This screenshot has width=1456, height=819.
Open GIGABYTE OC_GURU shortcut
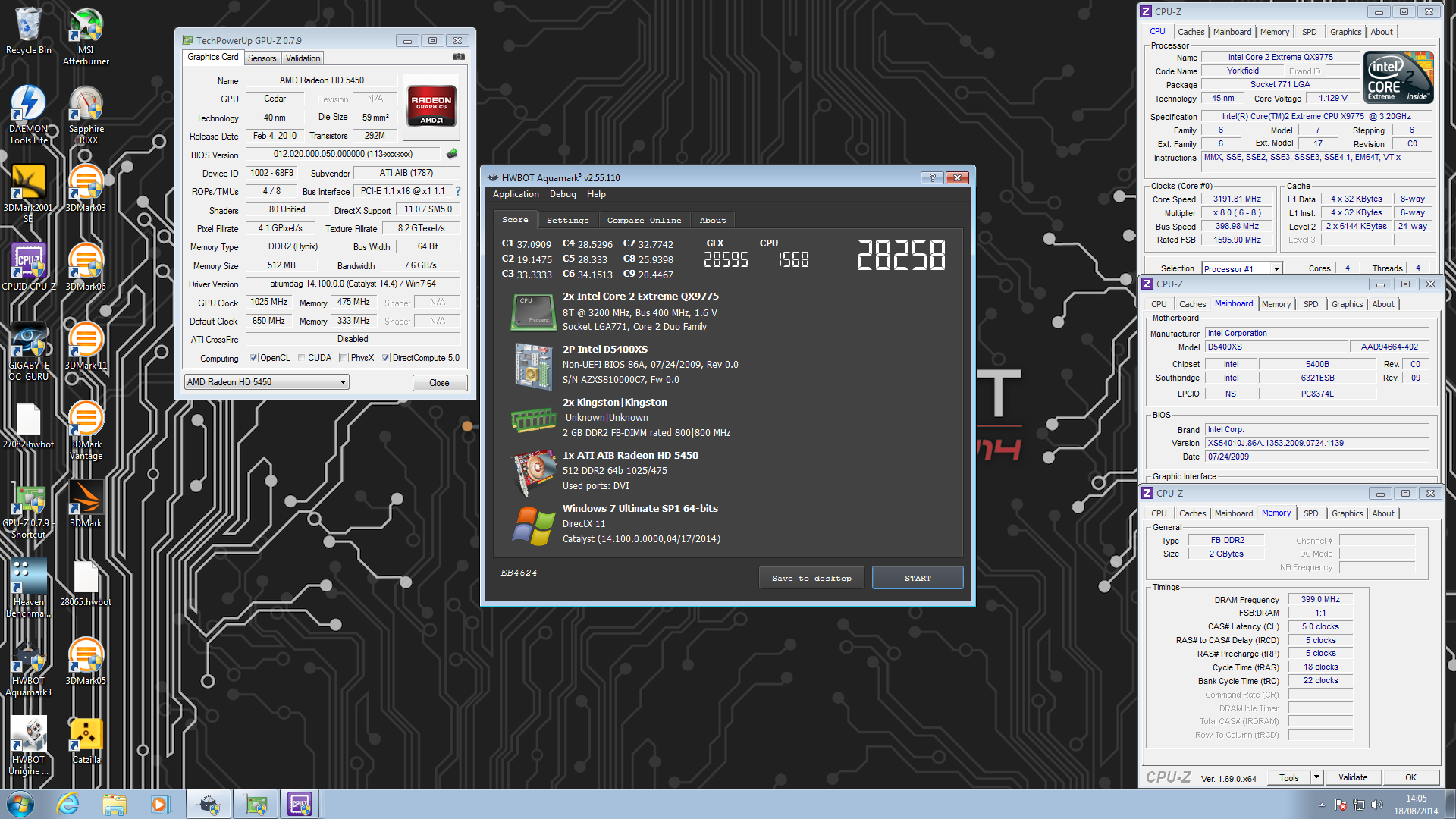(29, 351)
